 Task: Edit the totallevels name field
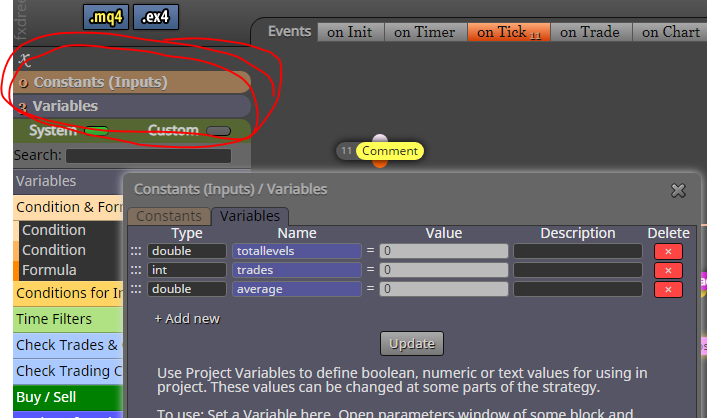pos(297,251)
